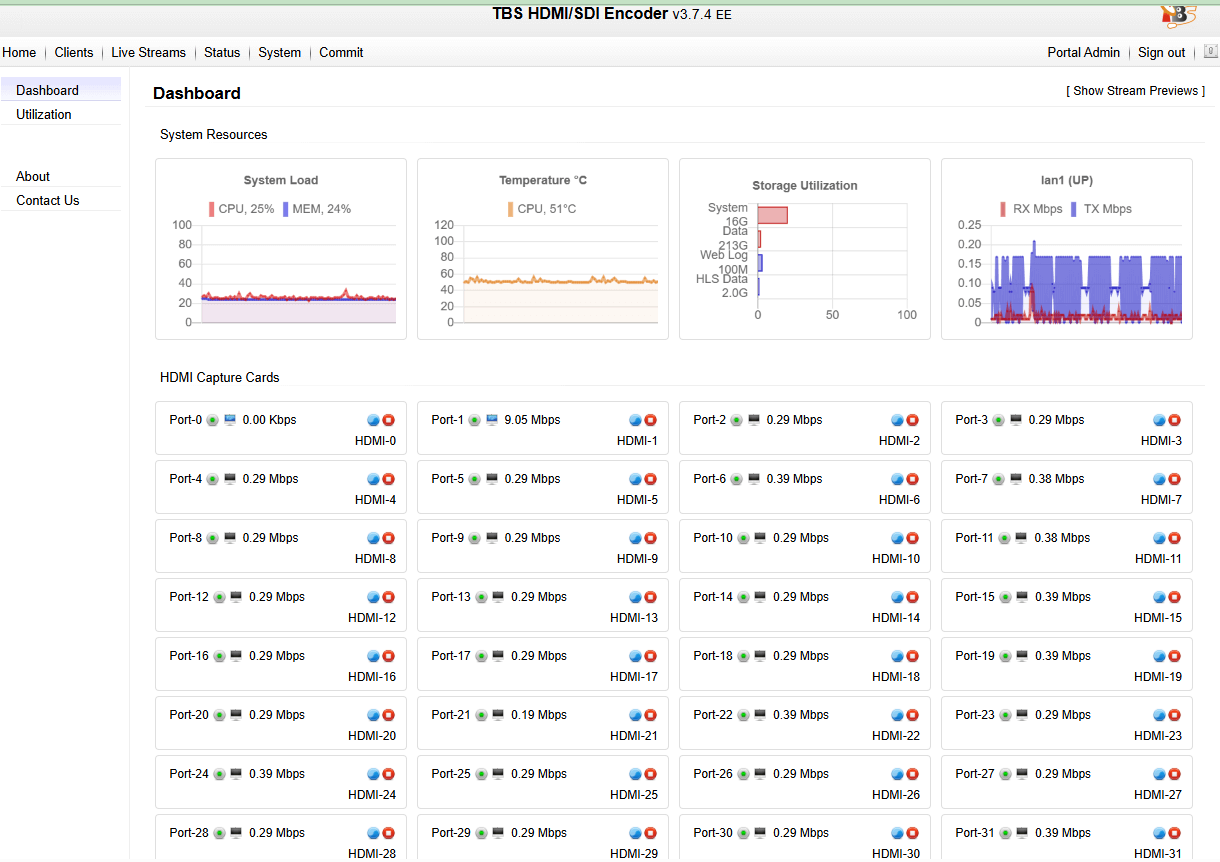Toggle the CPU series in System Load legend
Image resolution: width=1220 pixels, height=862 pixels.
click(241, 209)
